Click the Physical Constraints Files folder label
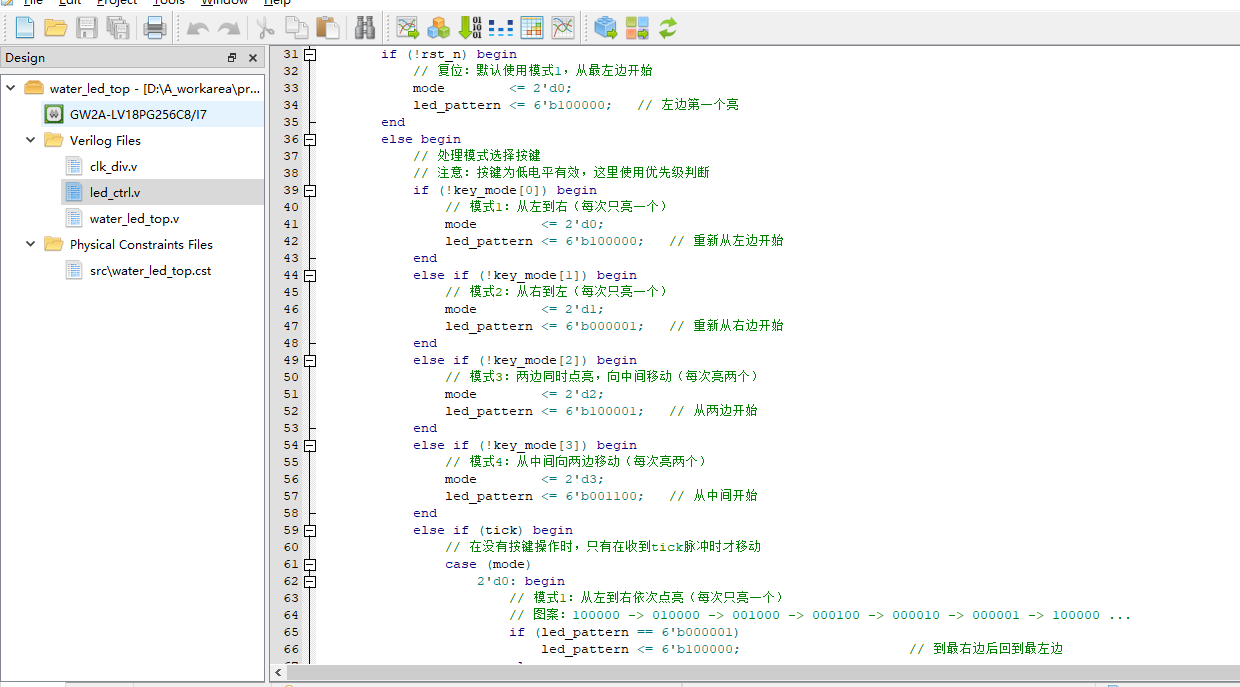 click(141, 244)
